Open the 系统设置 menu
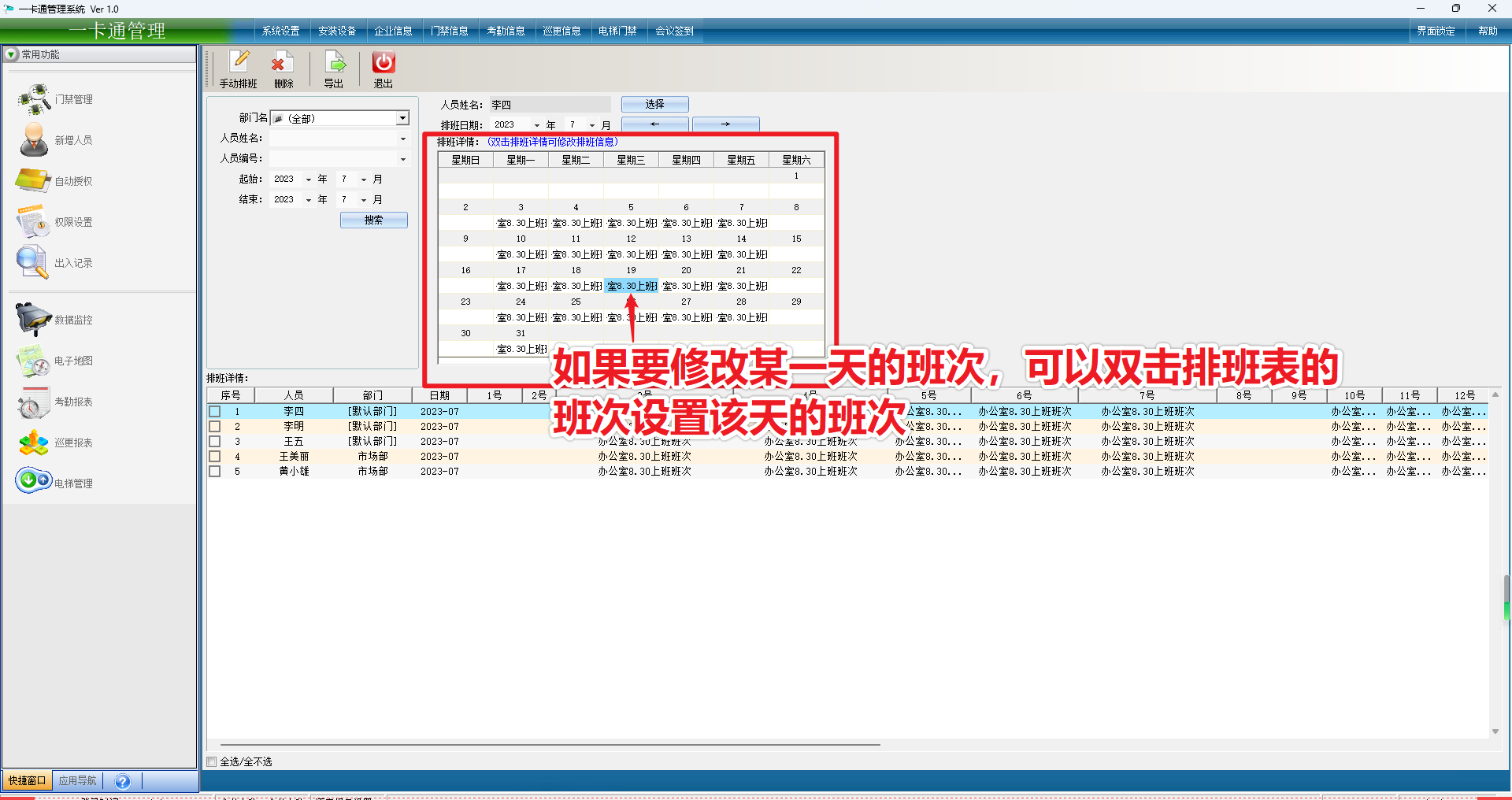The height and width of the screenshot is (800, 1512). coord(281,31)
